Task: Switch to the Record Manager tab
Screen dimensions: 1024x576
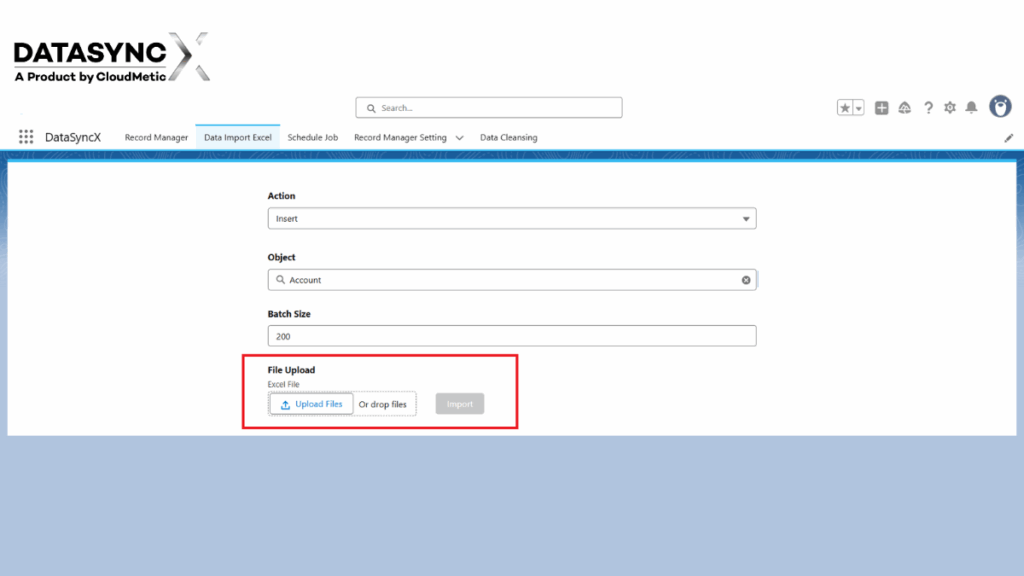Action: coord(156,138)
